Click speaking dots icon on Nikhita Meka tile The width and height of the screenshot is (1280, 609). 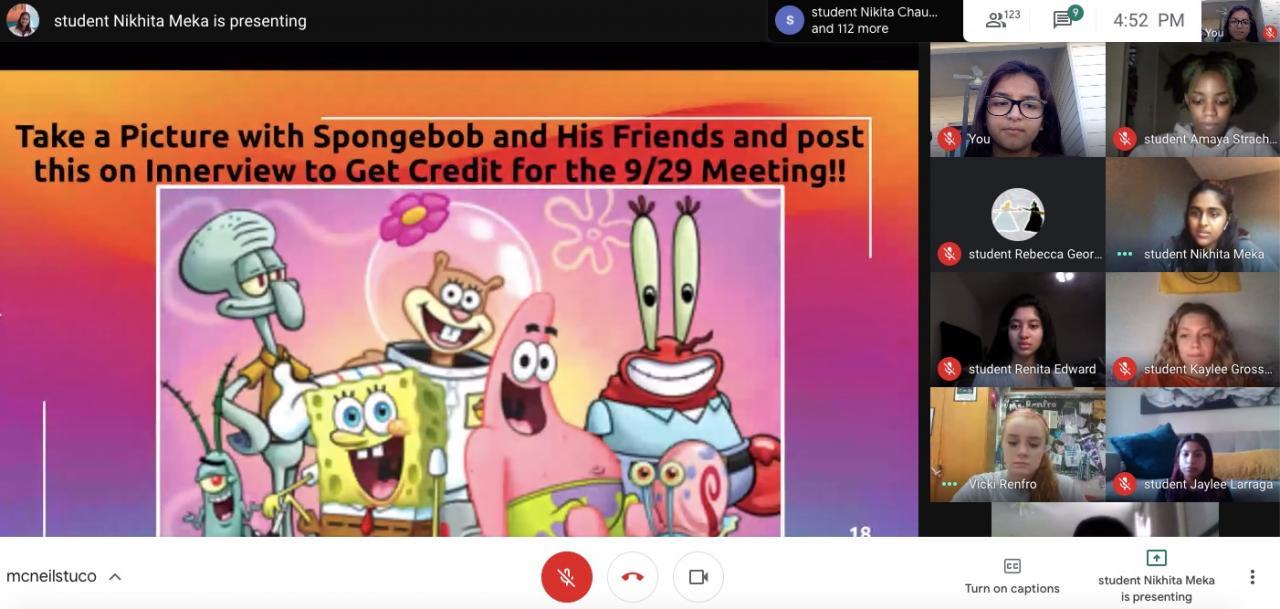1125,254
